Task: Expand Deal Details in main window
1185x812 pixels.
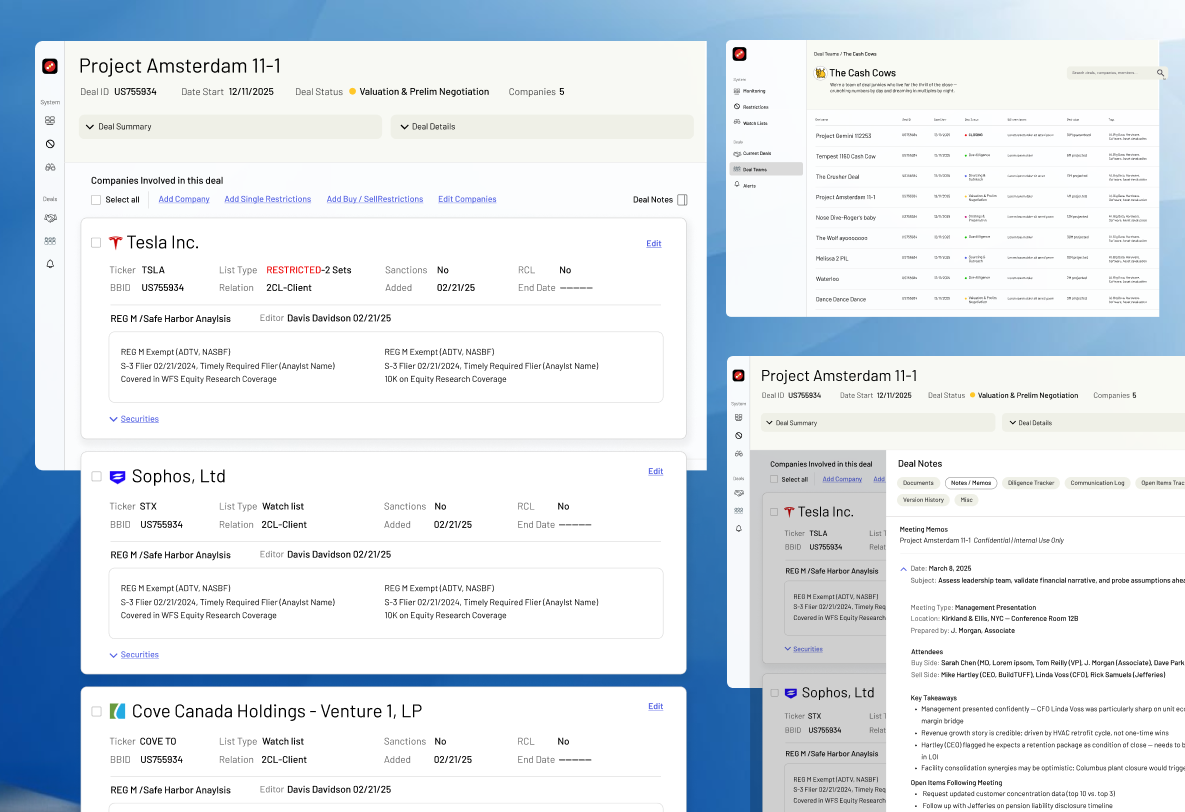Action: point(542,127)
